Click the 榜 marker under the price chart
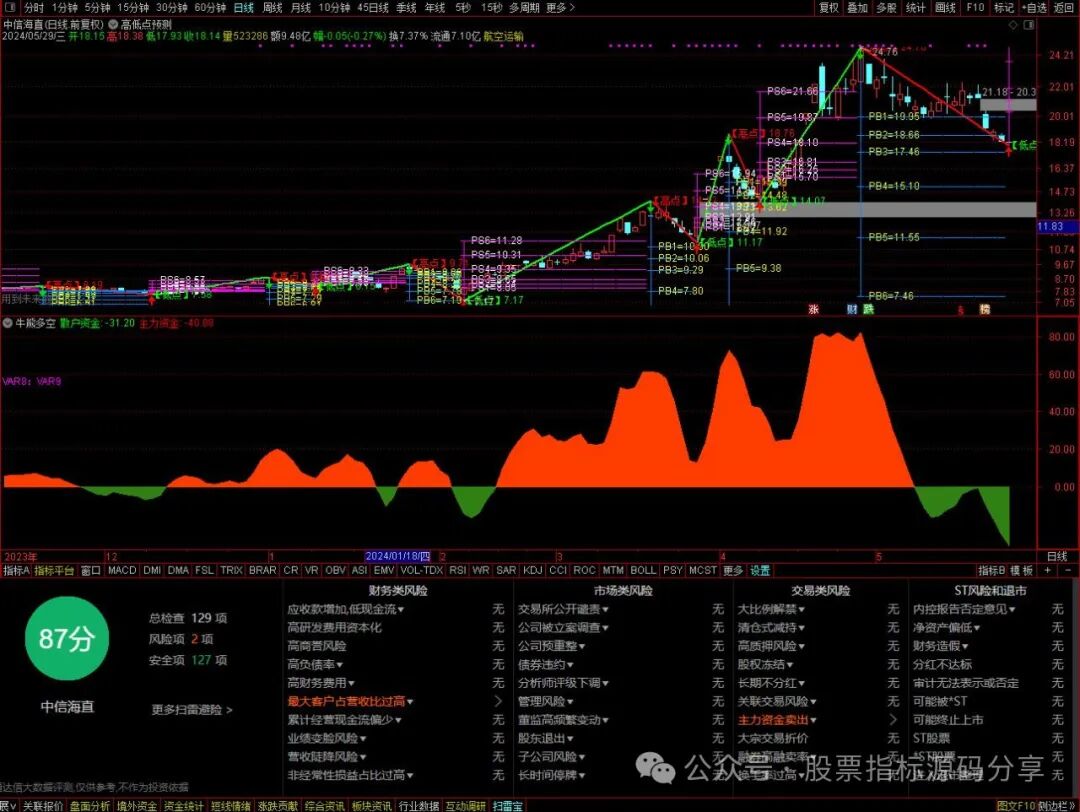The width and height of the screenshot is (1080, 812). (985, 309)
